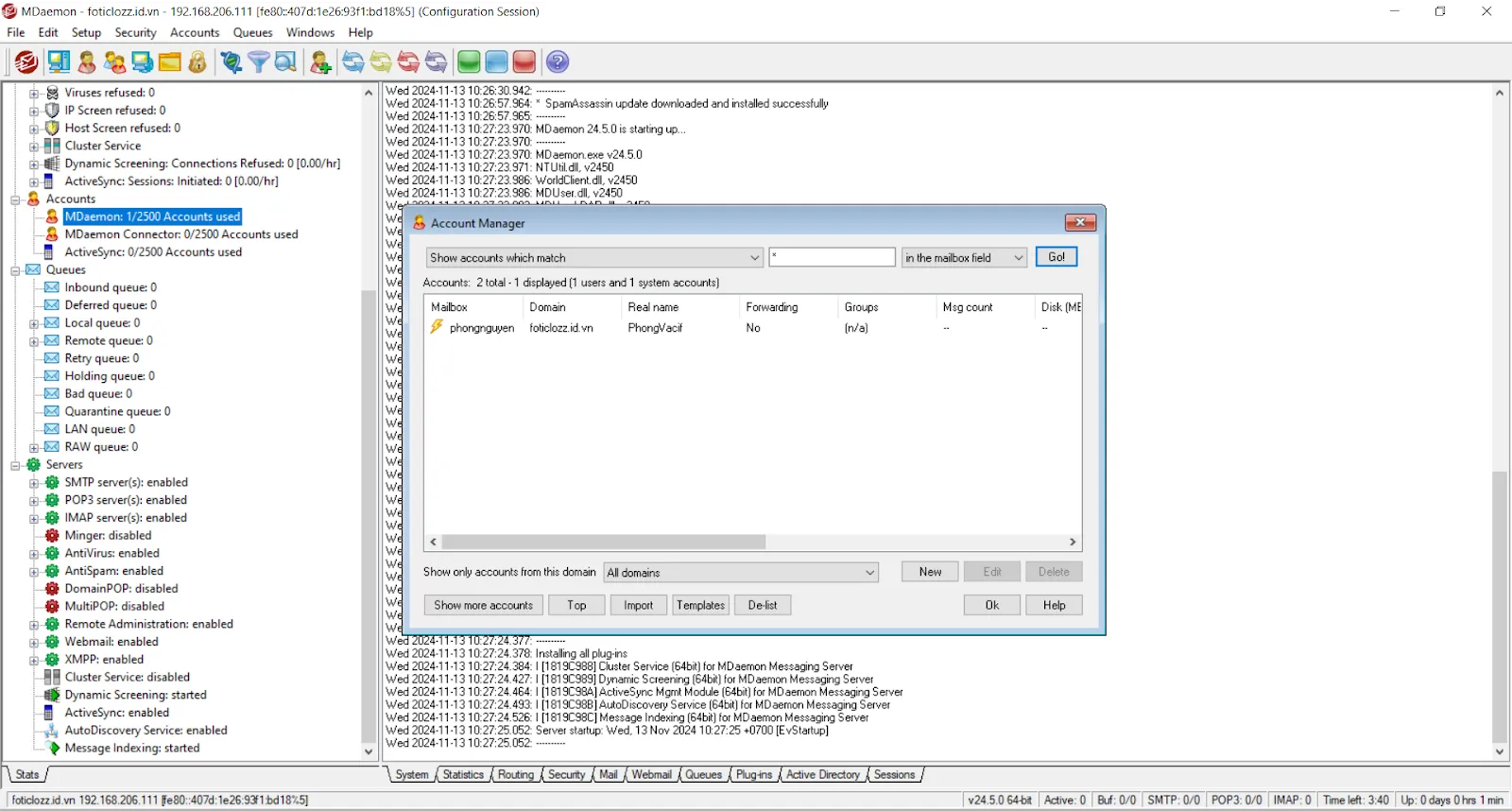The height and width of the screenshot is (811, 1512).
Task: Open the 'All domains' domain dropdown
Action: tap(741, 573)
